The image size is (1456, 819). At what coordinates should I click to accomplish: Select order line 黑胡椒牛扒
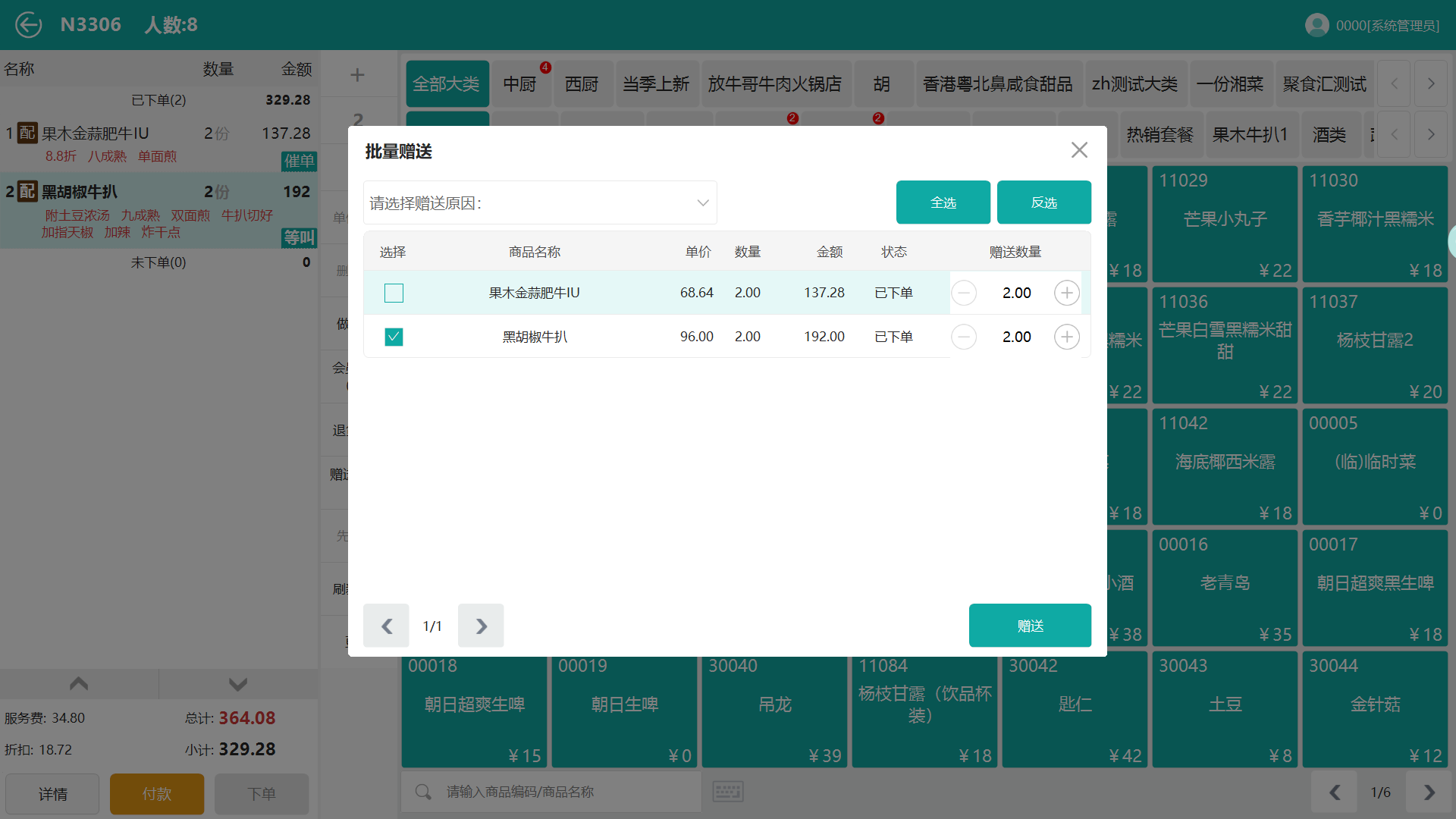pyautogui.click(x=159, y=211)
